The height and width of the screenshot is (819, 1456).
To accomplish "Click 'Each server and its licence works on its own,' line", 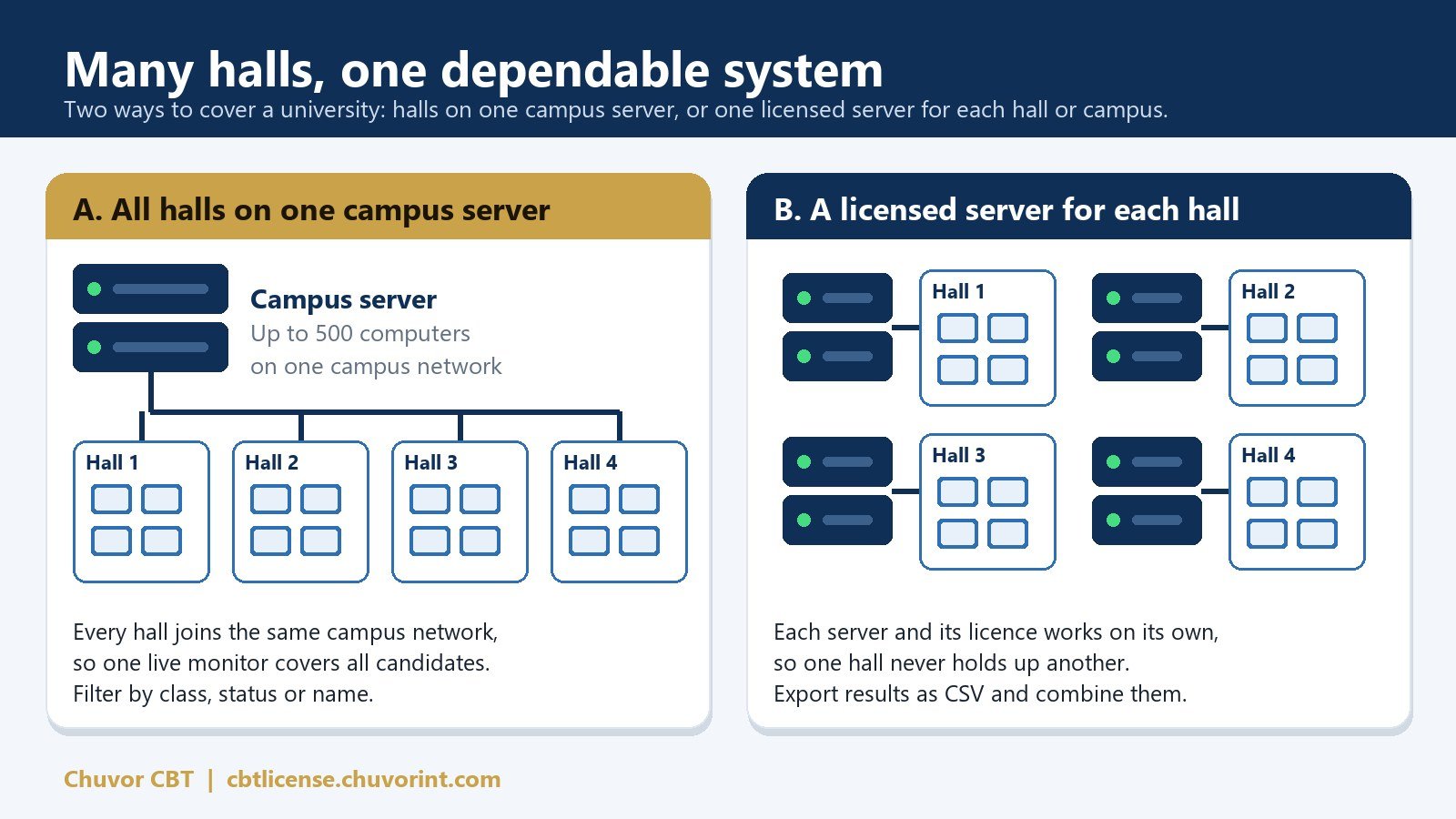I will 996,632.
